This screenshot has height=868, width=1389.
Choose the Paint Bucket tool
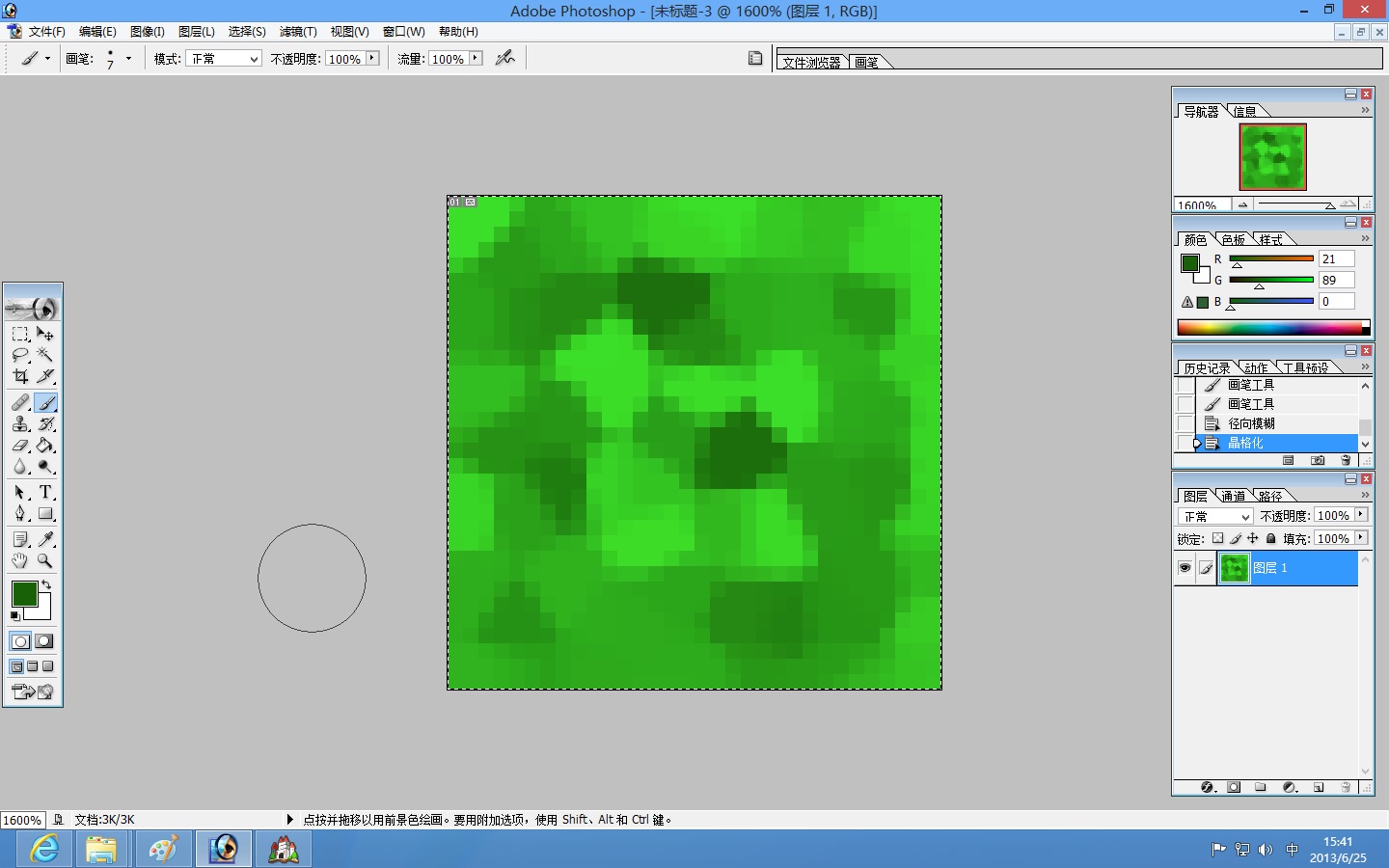pyautogui.click(x=45, y=446)
